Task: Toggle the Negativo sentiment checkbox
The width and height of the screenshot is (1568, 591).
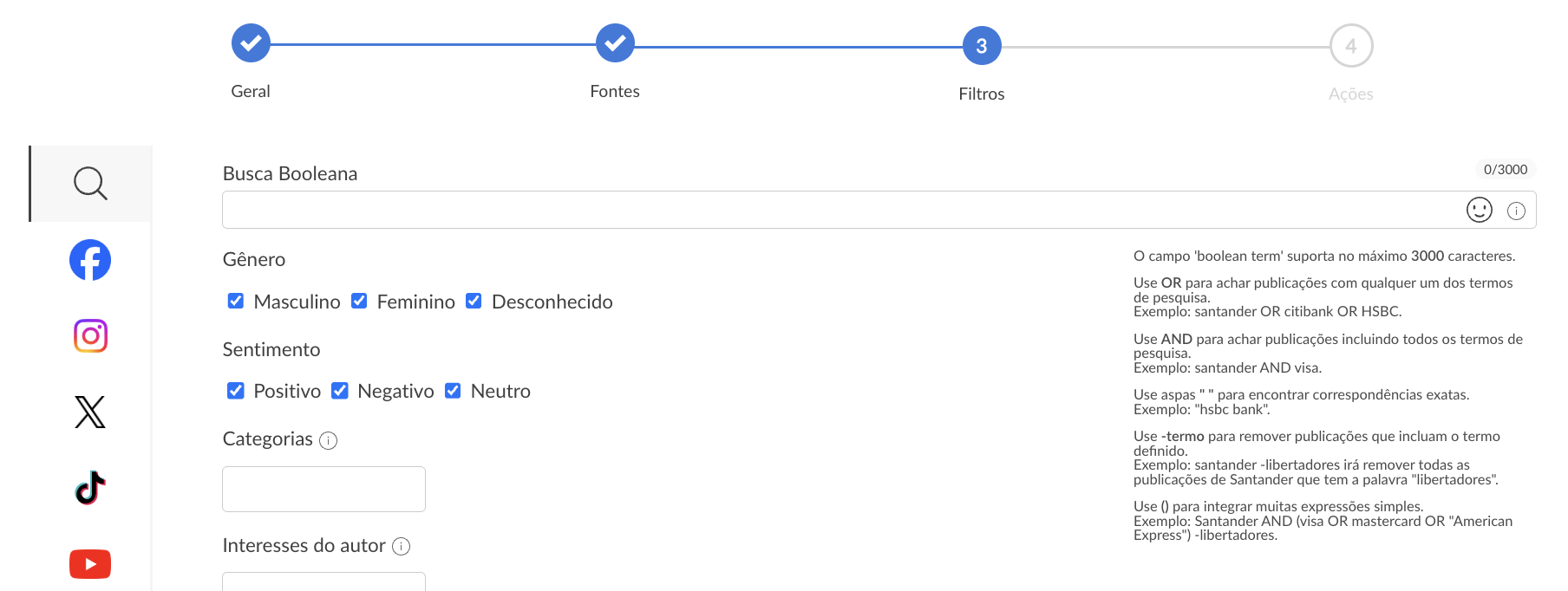Action: coord(340,391)
